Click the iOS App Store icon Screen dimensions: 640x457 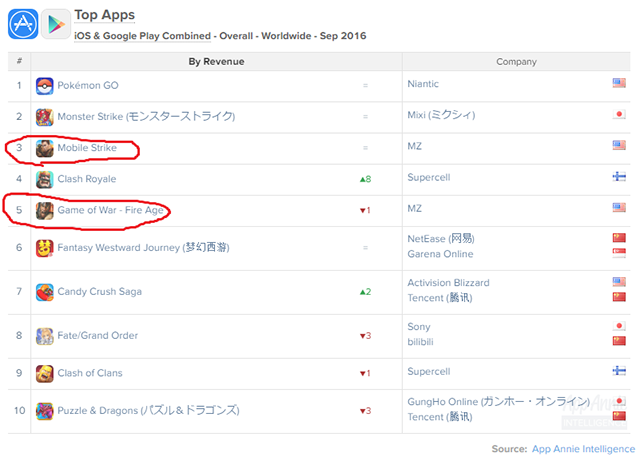(23, 24)
